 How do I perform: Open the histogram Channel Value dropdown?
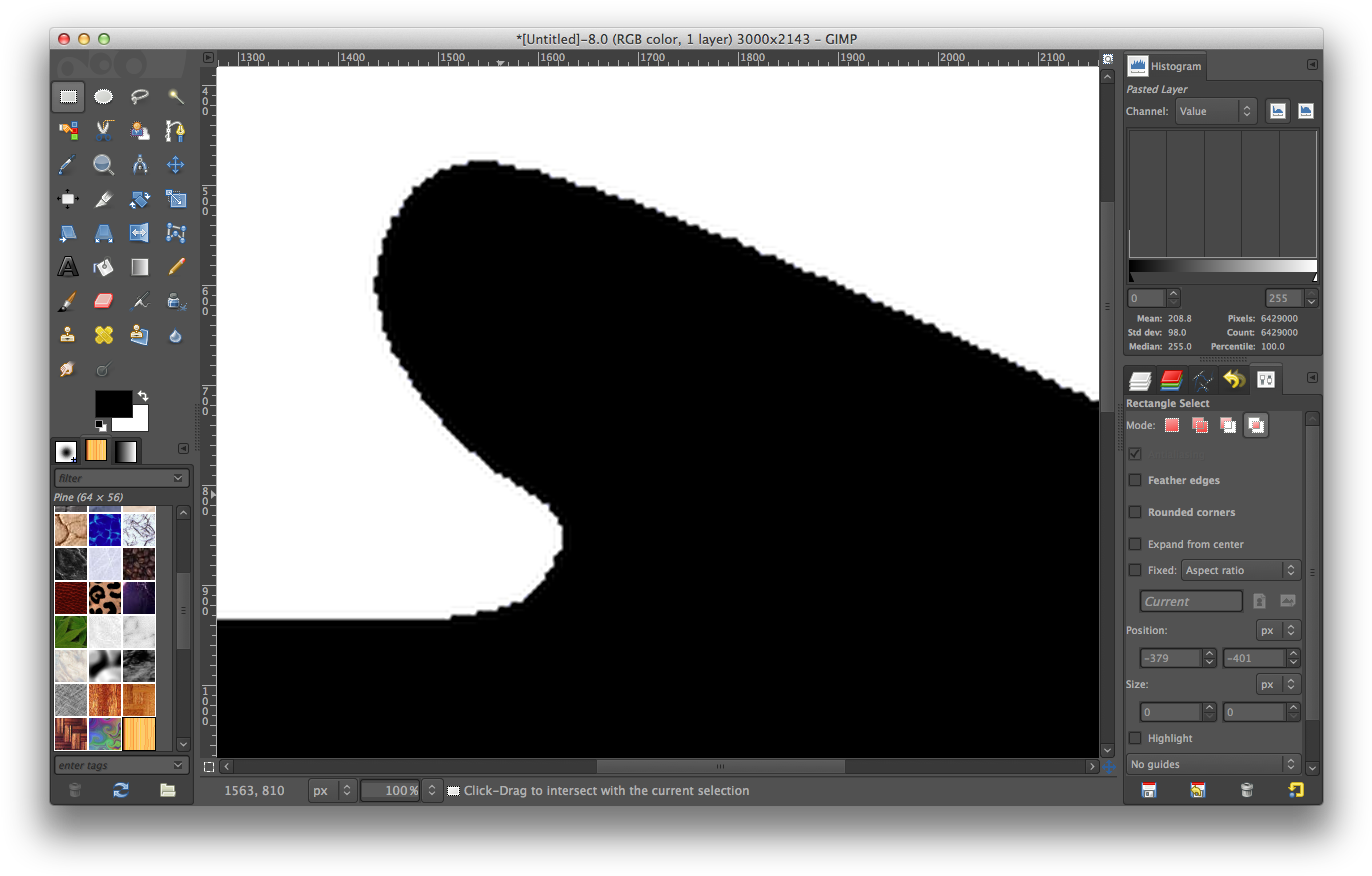1216,111
